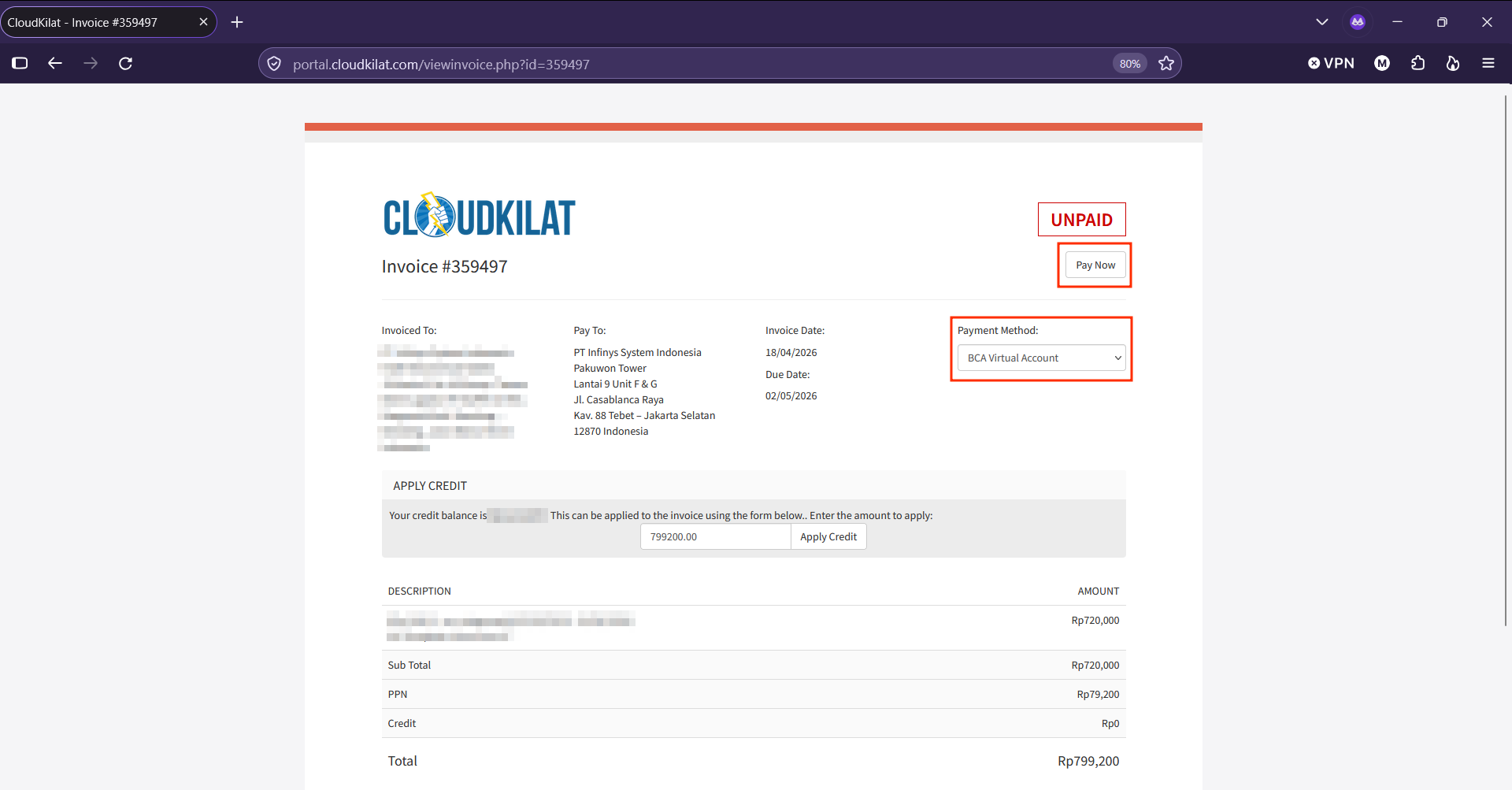Image resolution: width=1512 pixels, height=790 pixels.
Task: Click the Apply Credit button
Action: point(828,536)
